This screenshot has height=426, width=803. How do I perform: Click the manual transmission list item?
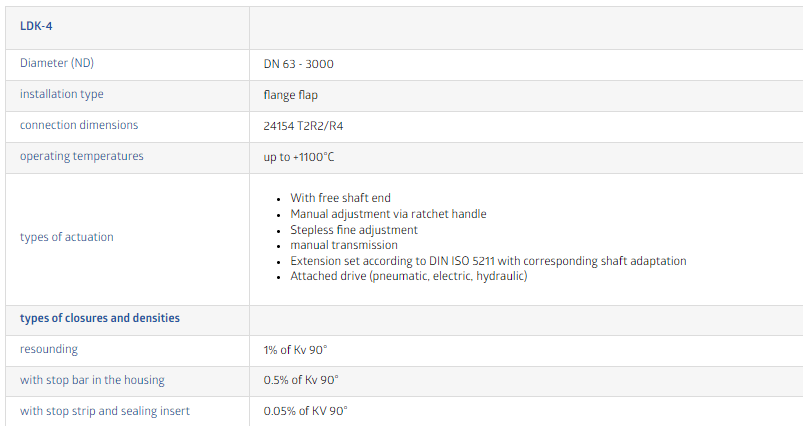pyautogui.click(x=344, y=245)
